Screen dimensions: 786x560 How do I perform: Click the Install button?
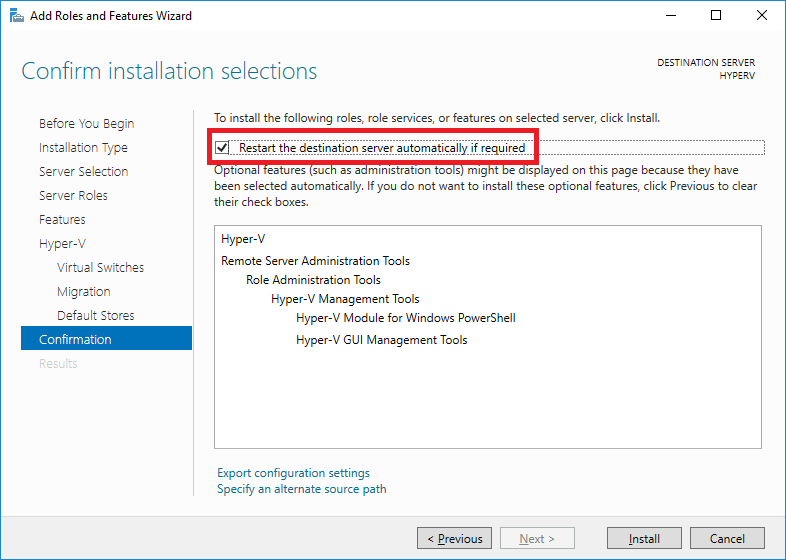[x=644, y=538]
